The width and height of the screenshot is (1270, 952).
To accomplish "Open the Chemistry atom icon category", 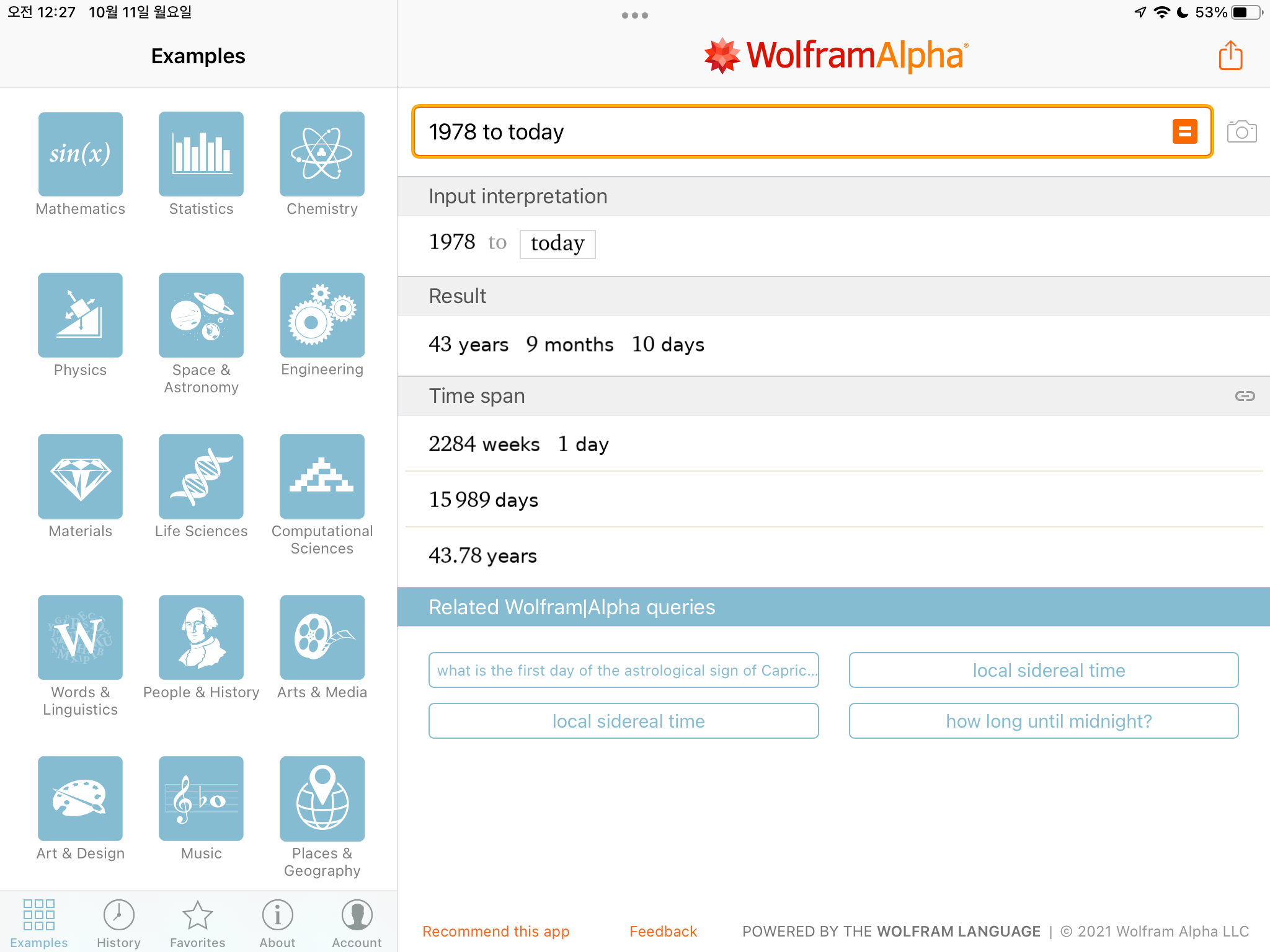I will point(322,155).
